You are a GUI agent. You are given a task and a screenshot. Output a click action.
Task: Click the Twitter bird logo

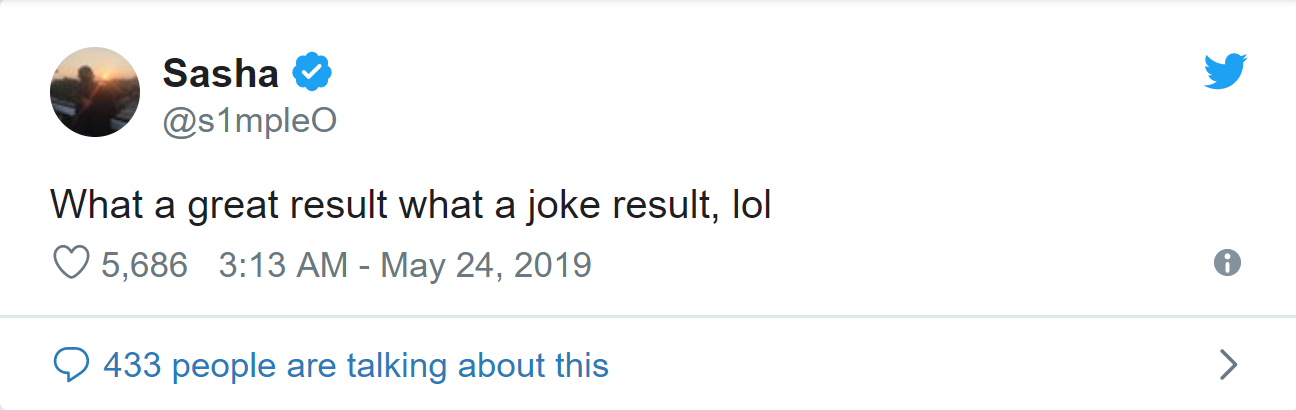pyautogui.click(x=1226, y=72)
